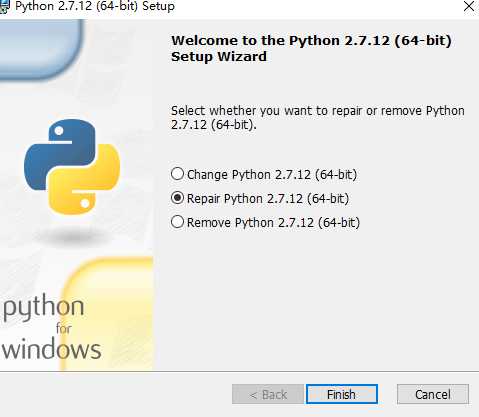Click the 'Python 2.7.12 (64-bit) Setup' title text
Image resolution: width=479 pixels, height=417 pixels.
pyautogui.click(x=95, y=7)
